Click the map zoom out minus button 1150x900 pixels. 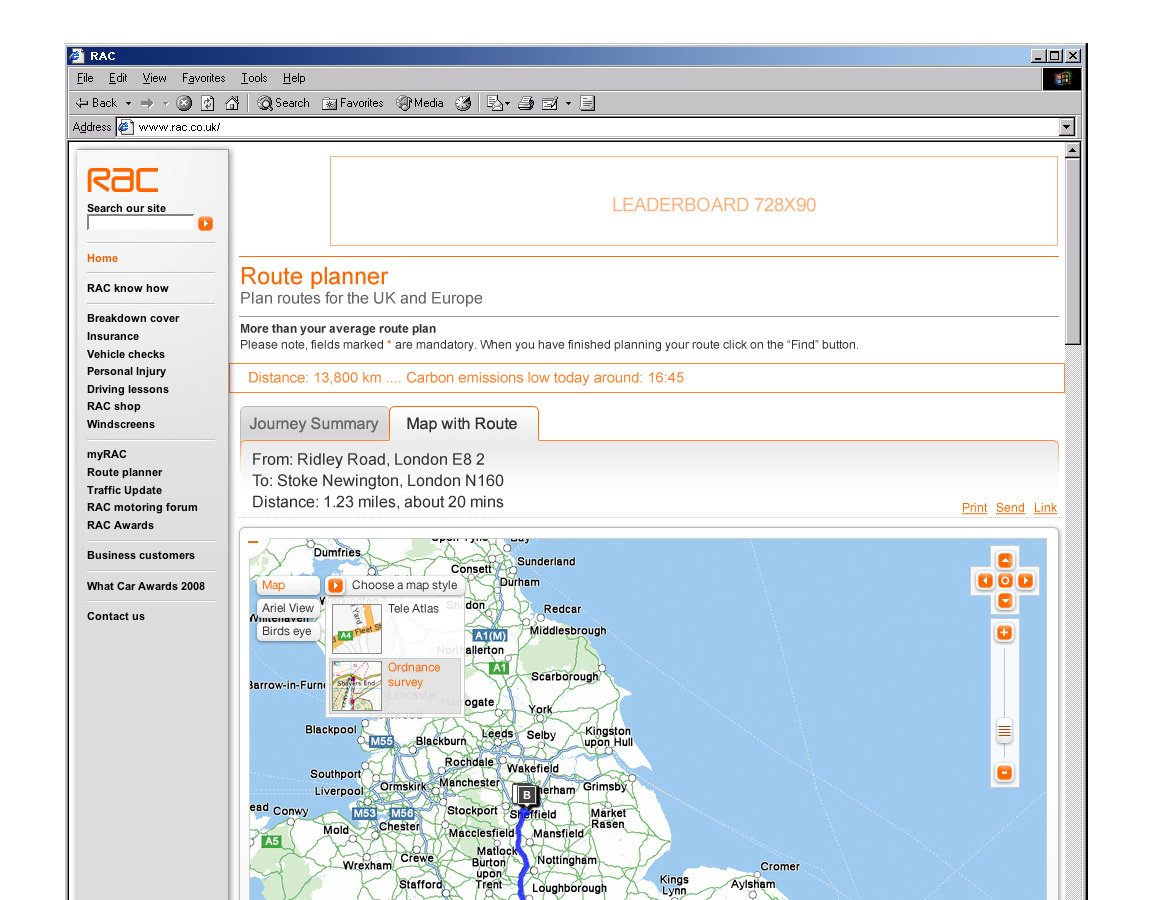point(1004,773)
